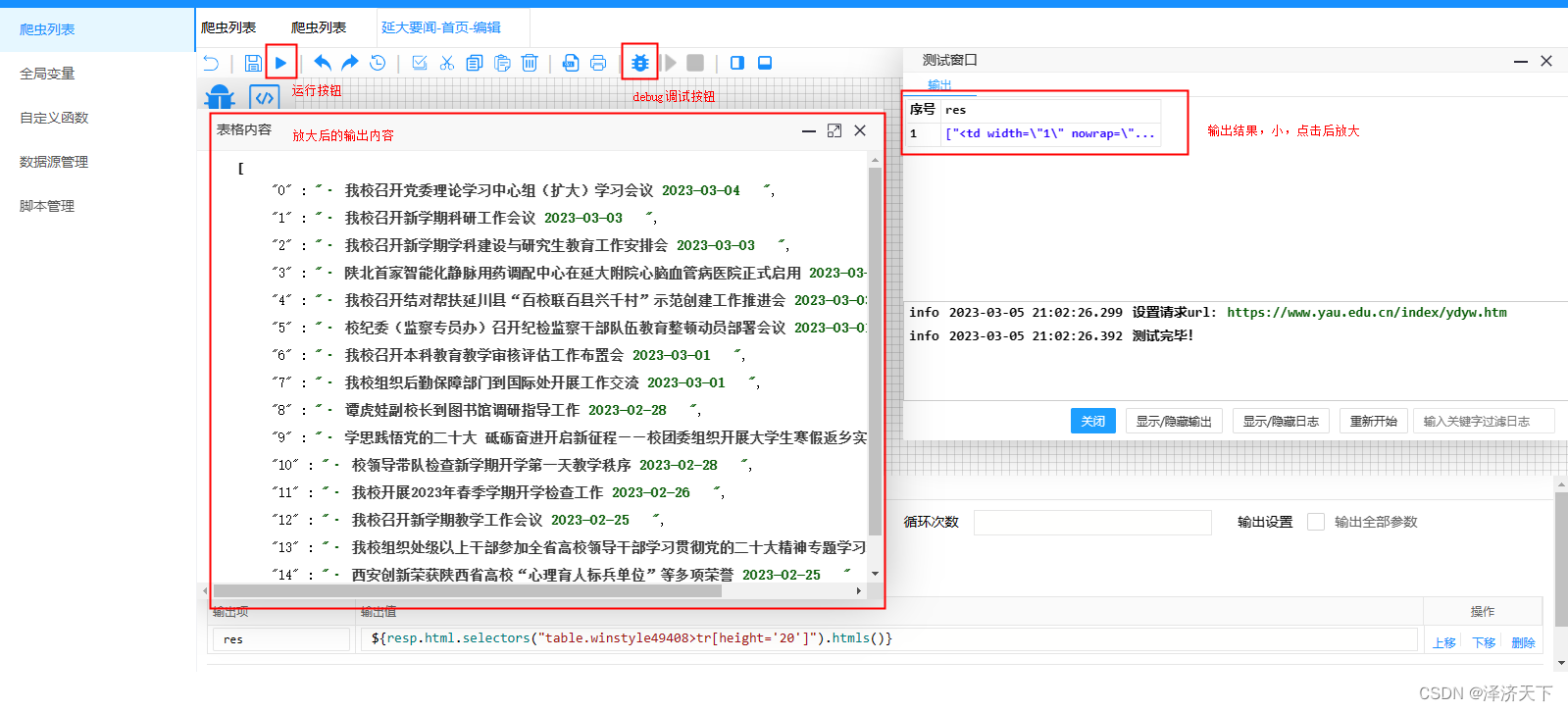This screenshot has width=1568, height=711.
Task: Click the 循环次数 input field
Action: [x=1092, y=522]
